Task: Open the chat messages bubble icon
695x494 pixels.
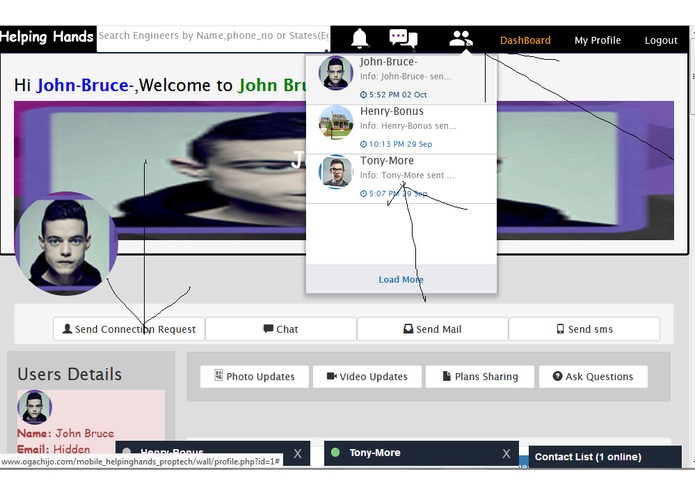Action: pyautogui.click(x=403, y=39)
